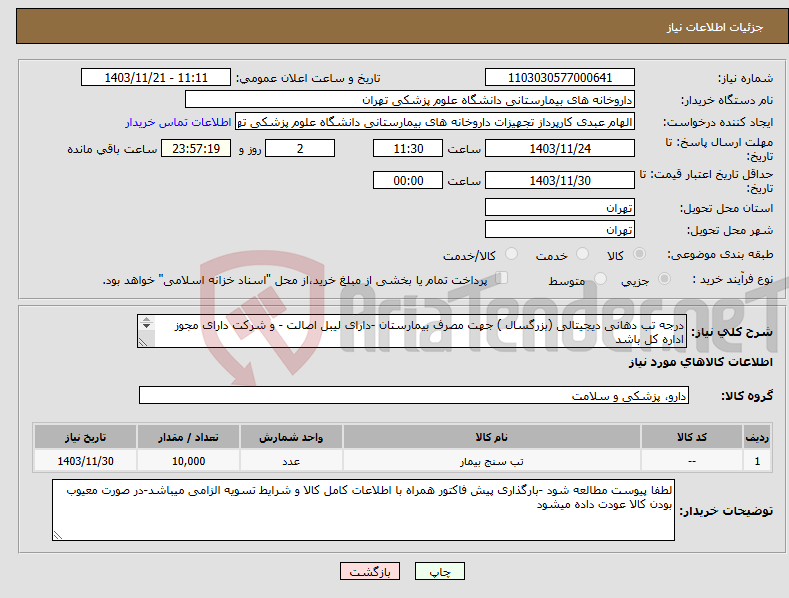789x598 pixels.
Task: Select the کالا/خدمت radio button
Action: coord(511,254)
